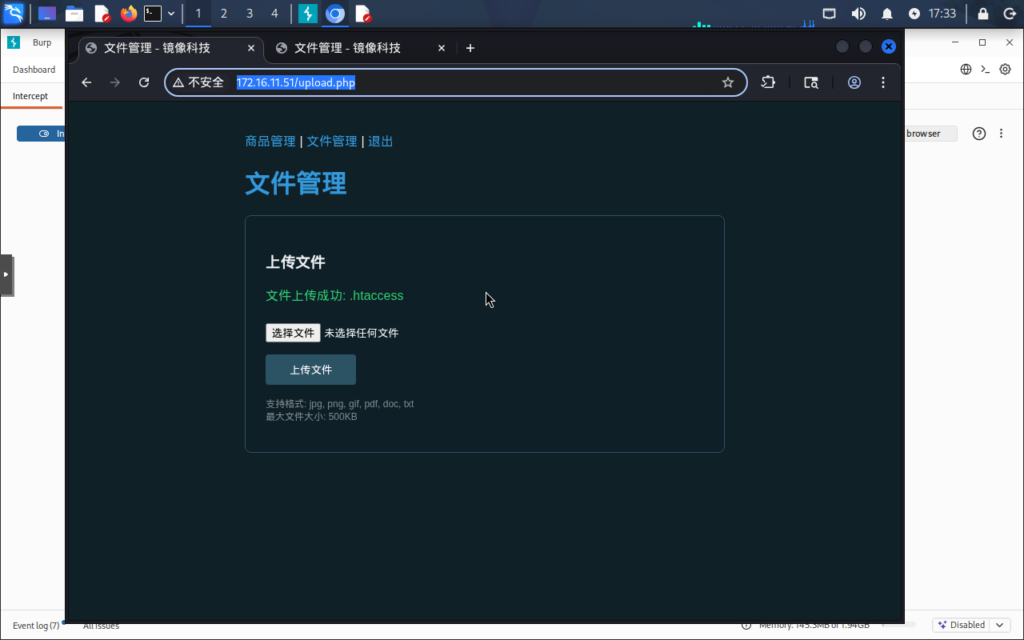Reload the upload.php page
The height and width of the screenshot is (640, 1024).
(144, 83)
